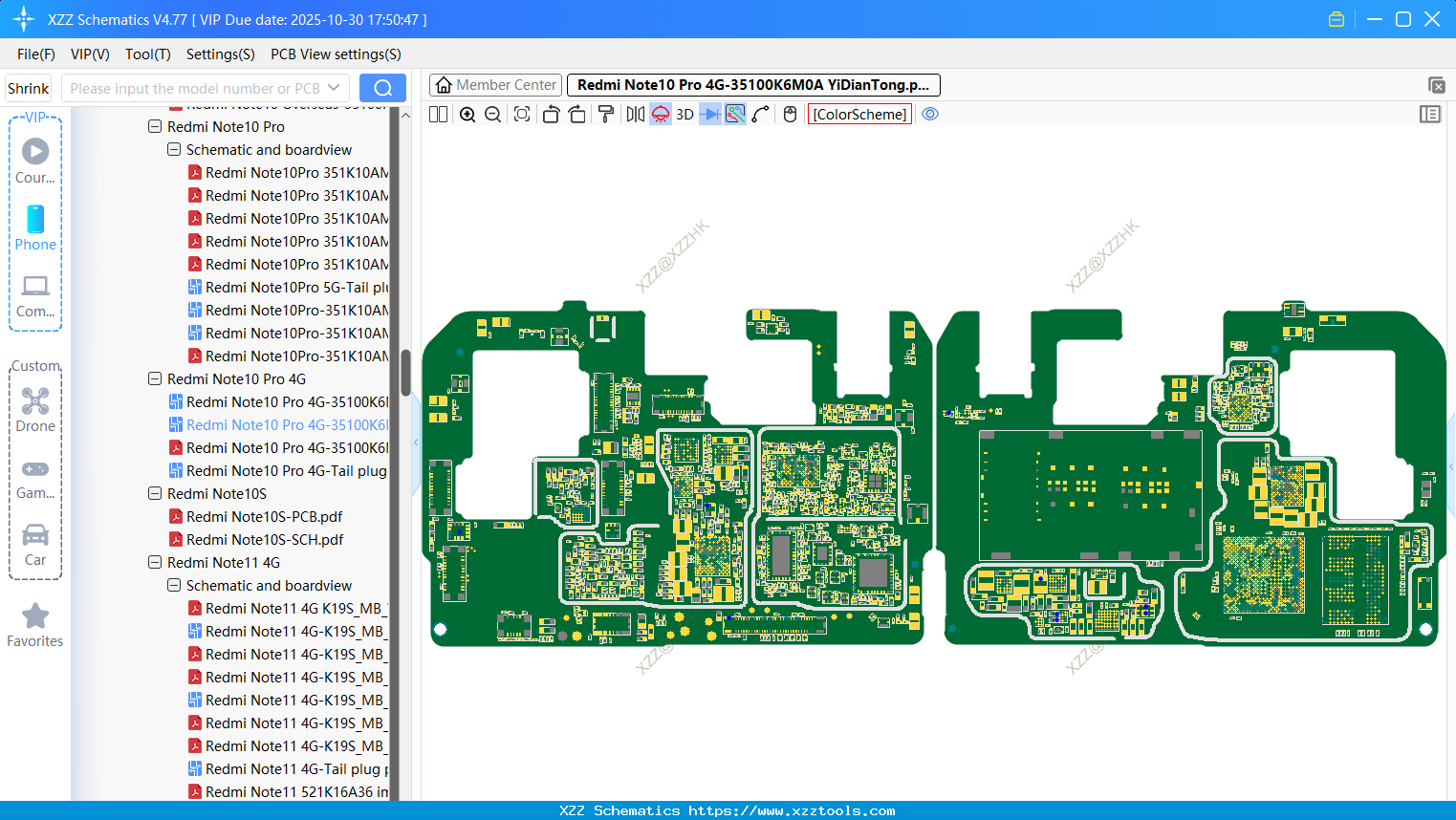The width and height of the screenshot is (1456, 820).
Task: Mirror the board view
Action: pos(635,115)
